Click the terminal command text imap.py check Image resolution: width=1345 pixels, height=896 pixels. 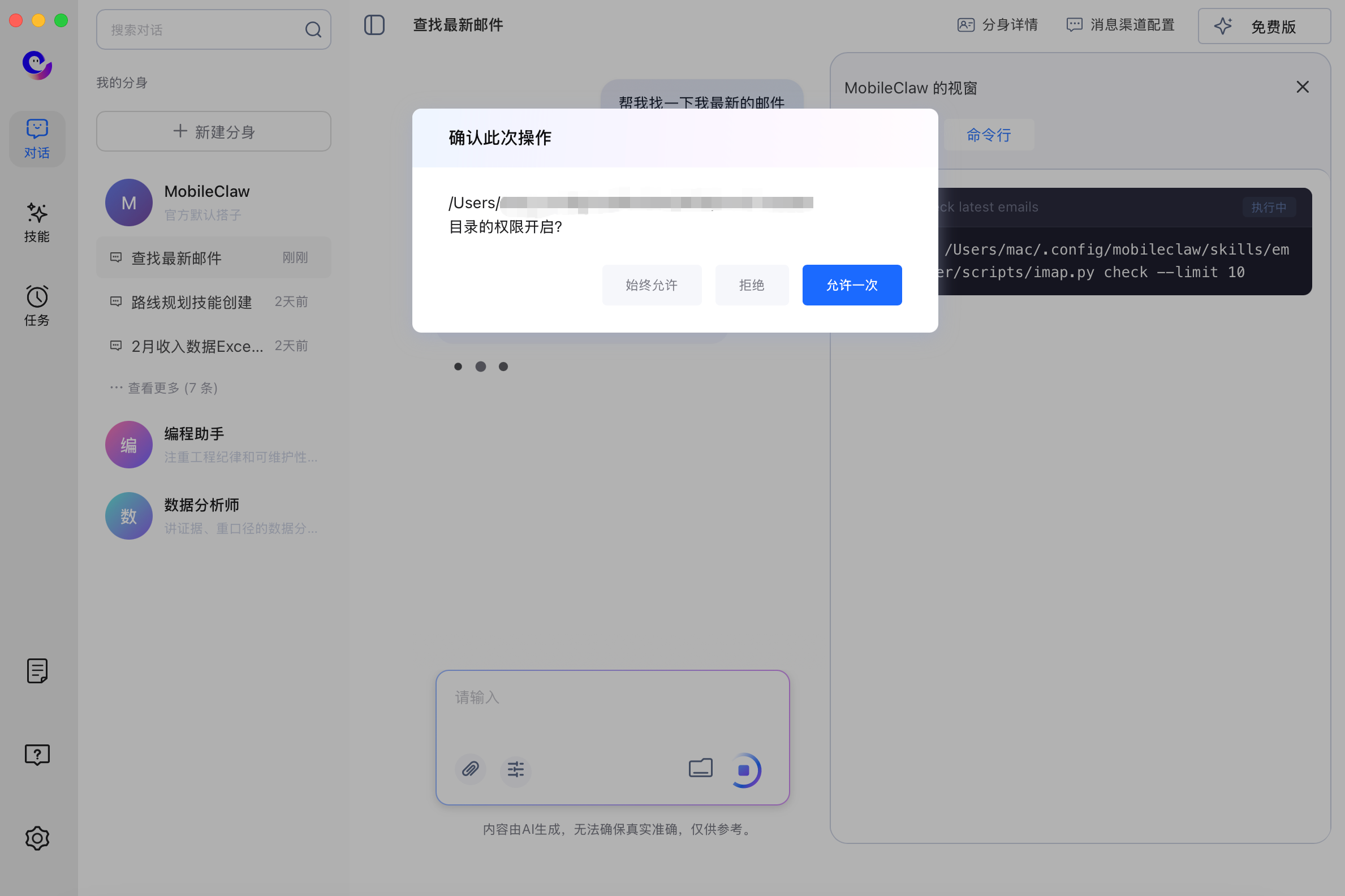(x=1092, y=272)
